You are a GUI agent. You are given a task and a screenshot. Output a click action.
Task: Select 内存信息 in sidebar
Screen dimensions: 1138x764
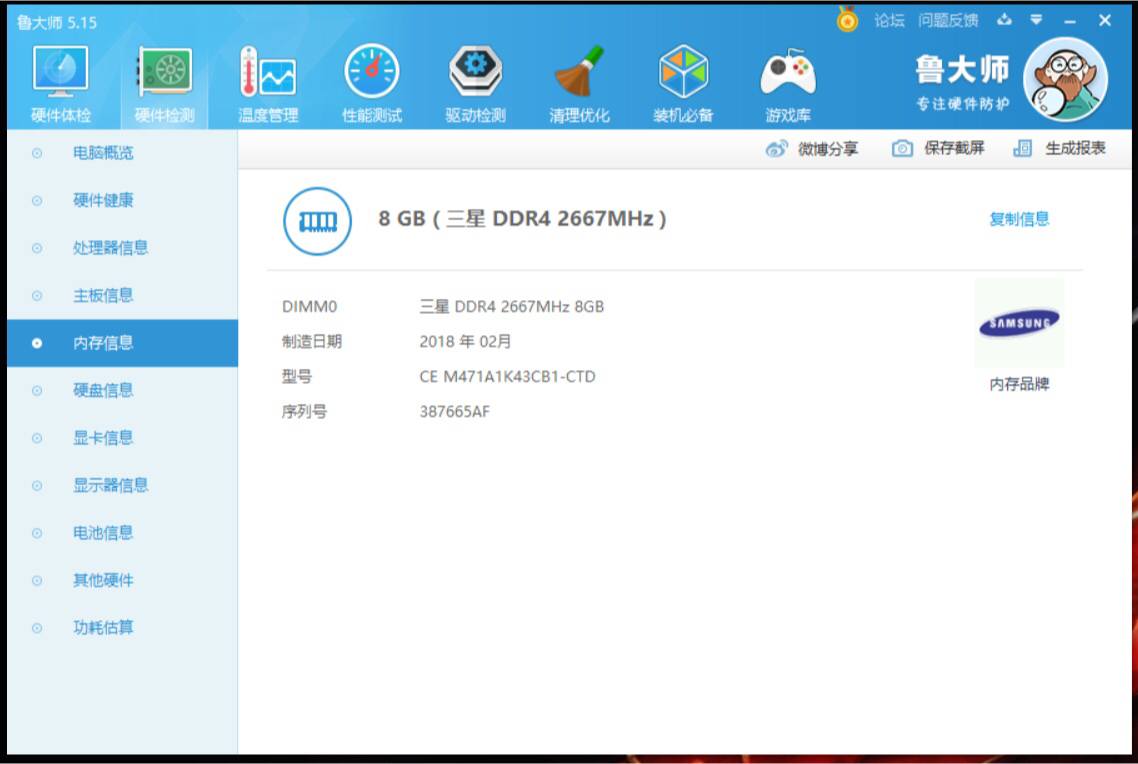click(x=122, y=343)
